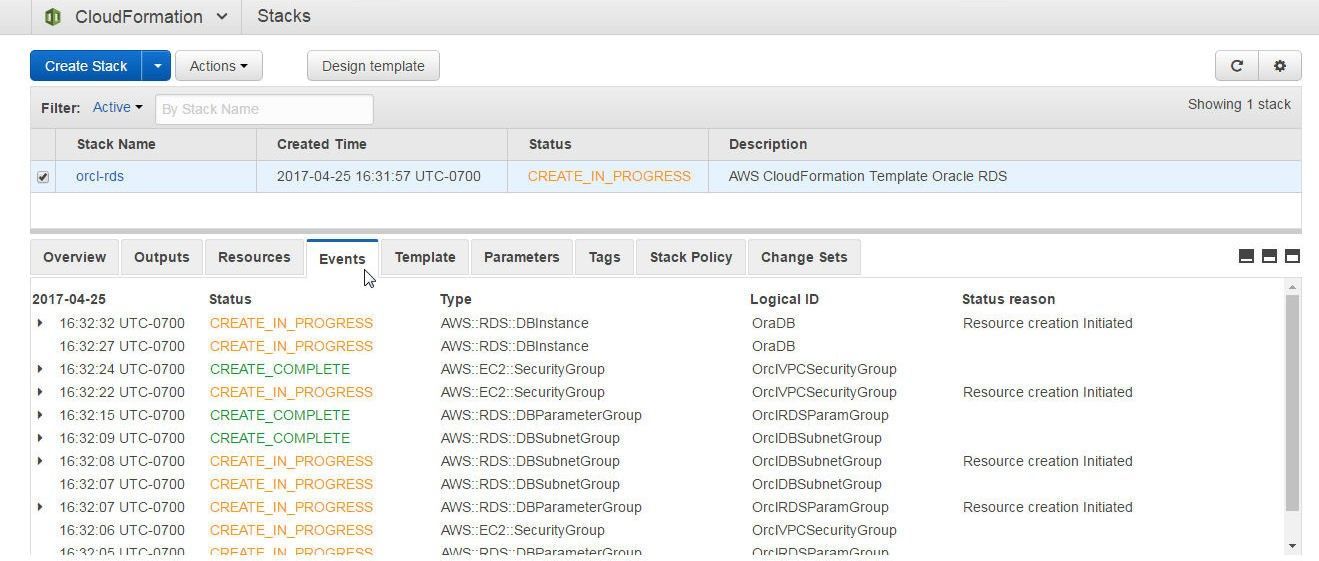
Task: Minimize the details pane using smallest layout icon
Action: tap(1246, 256)
